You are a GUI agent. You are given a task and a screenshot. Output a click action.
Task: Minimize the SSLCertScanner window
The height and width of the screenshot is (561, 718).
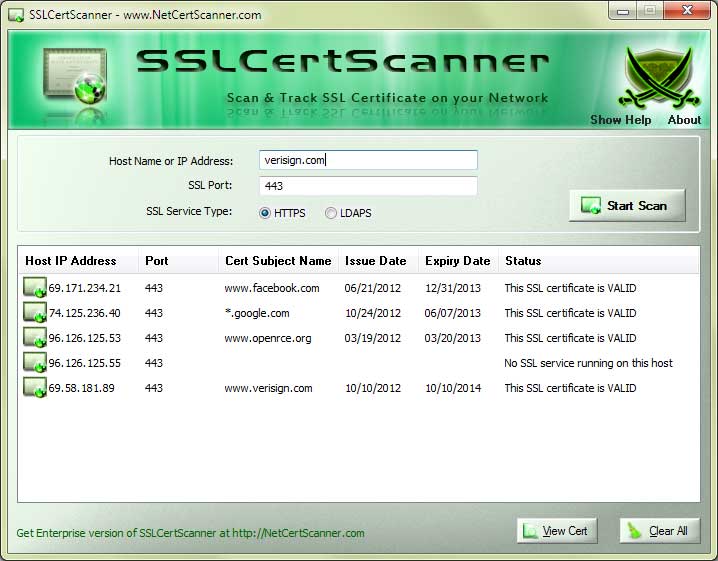coord(623,11)
